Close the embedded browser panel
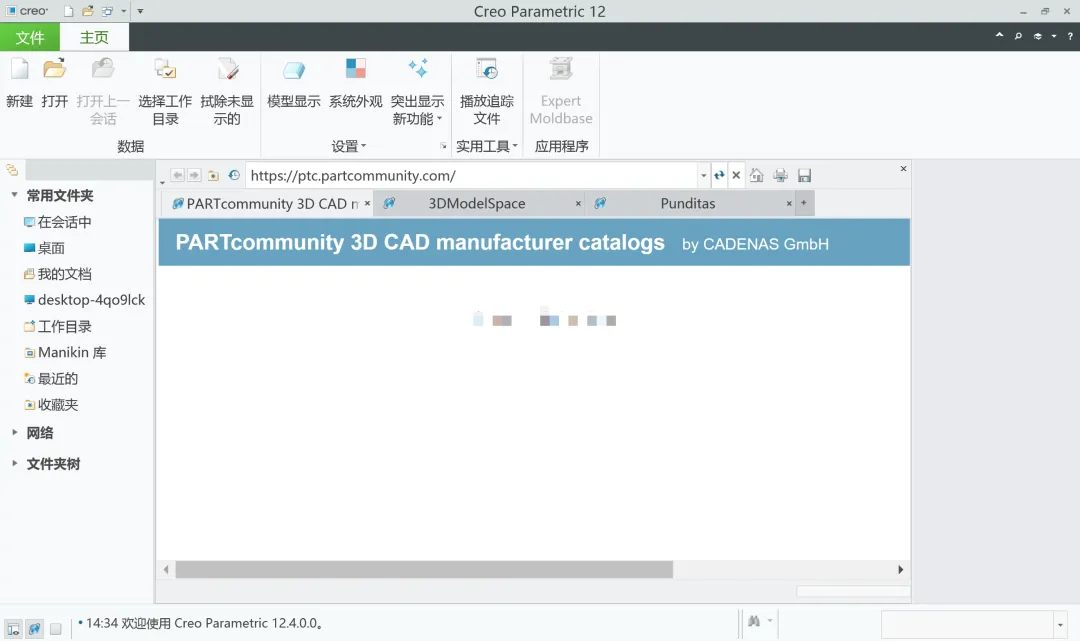Viewport: 1080px width, 641px height. (x=903, y=169)
